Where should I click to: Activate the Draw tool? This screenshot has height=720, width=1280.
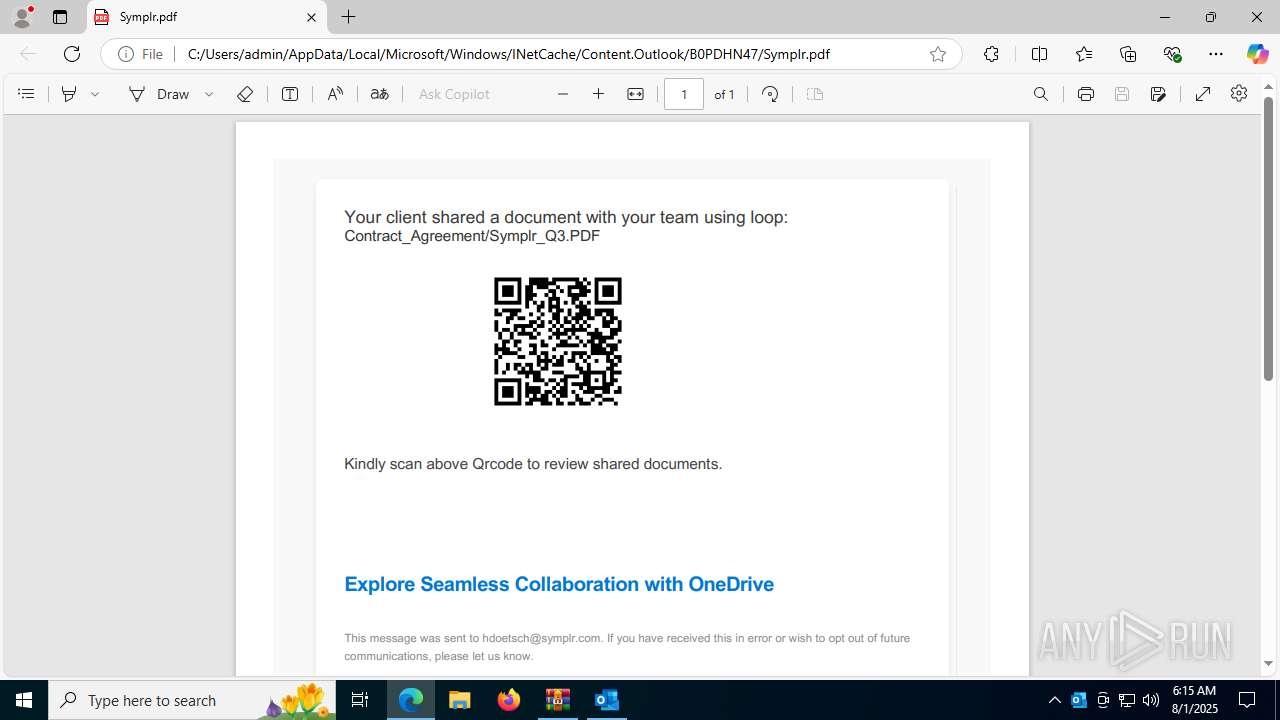point(159,94)
